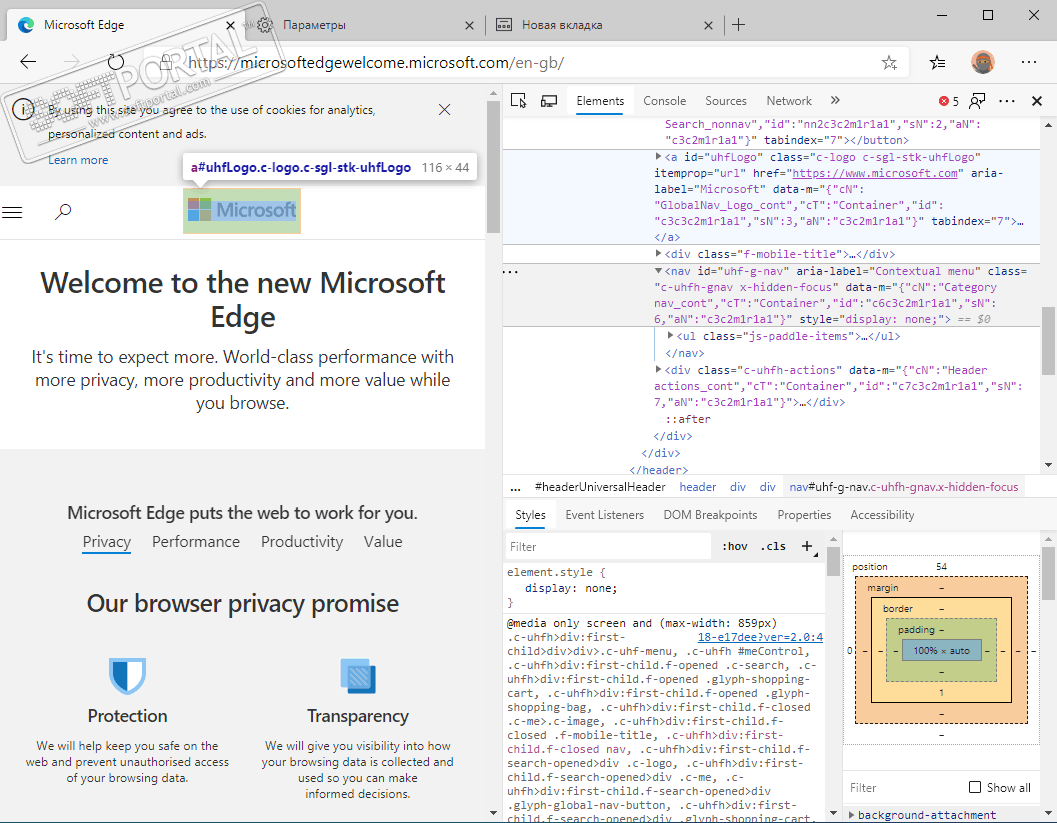Expand background-attachment computed property
This screenshot has width=1057, height=823.
click(851, 815)
